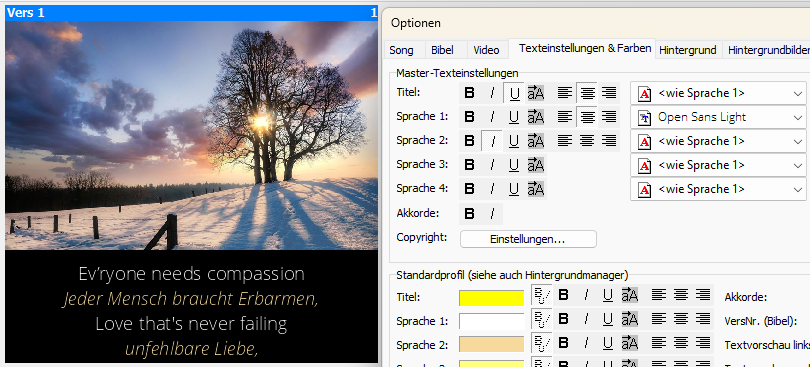This screenshot has width=810, height=367.
Task: Toggle bold for Akkorde
Action: (470, 213)
